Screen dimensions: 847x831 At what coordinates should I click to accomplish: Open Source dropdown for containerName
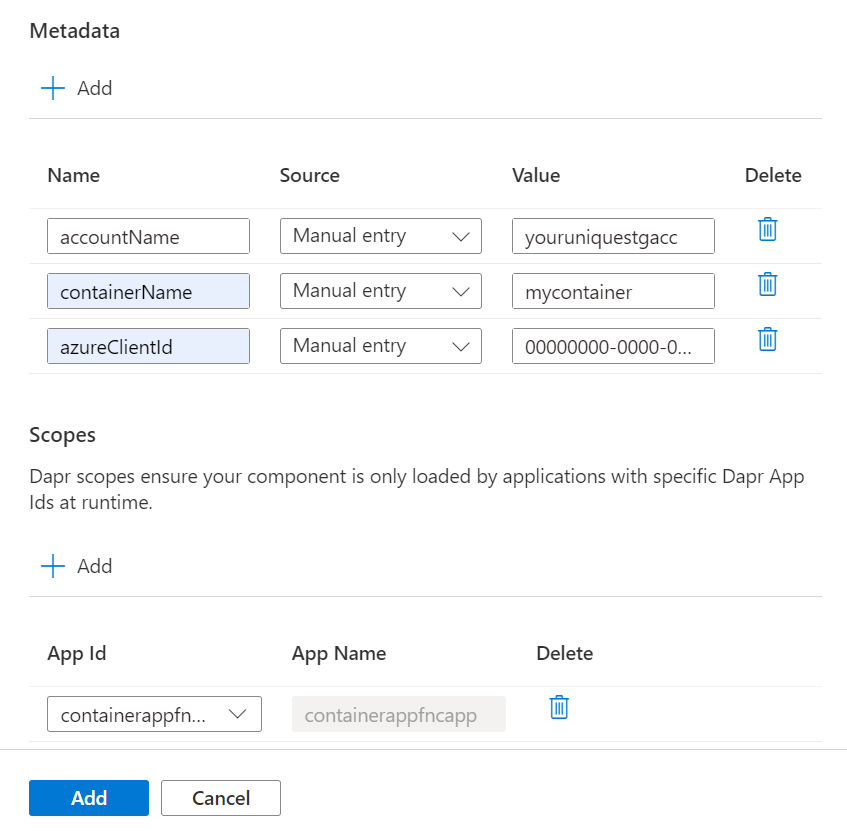point(380,291)
